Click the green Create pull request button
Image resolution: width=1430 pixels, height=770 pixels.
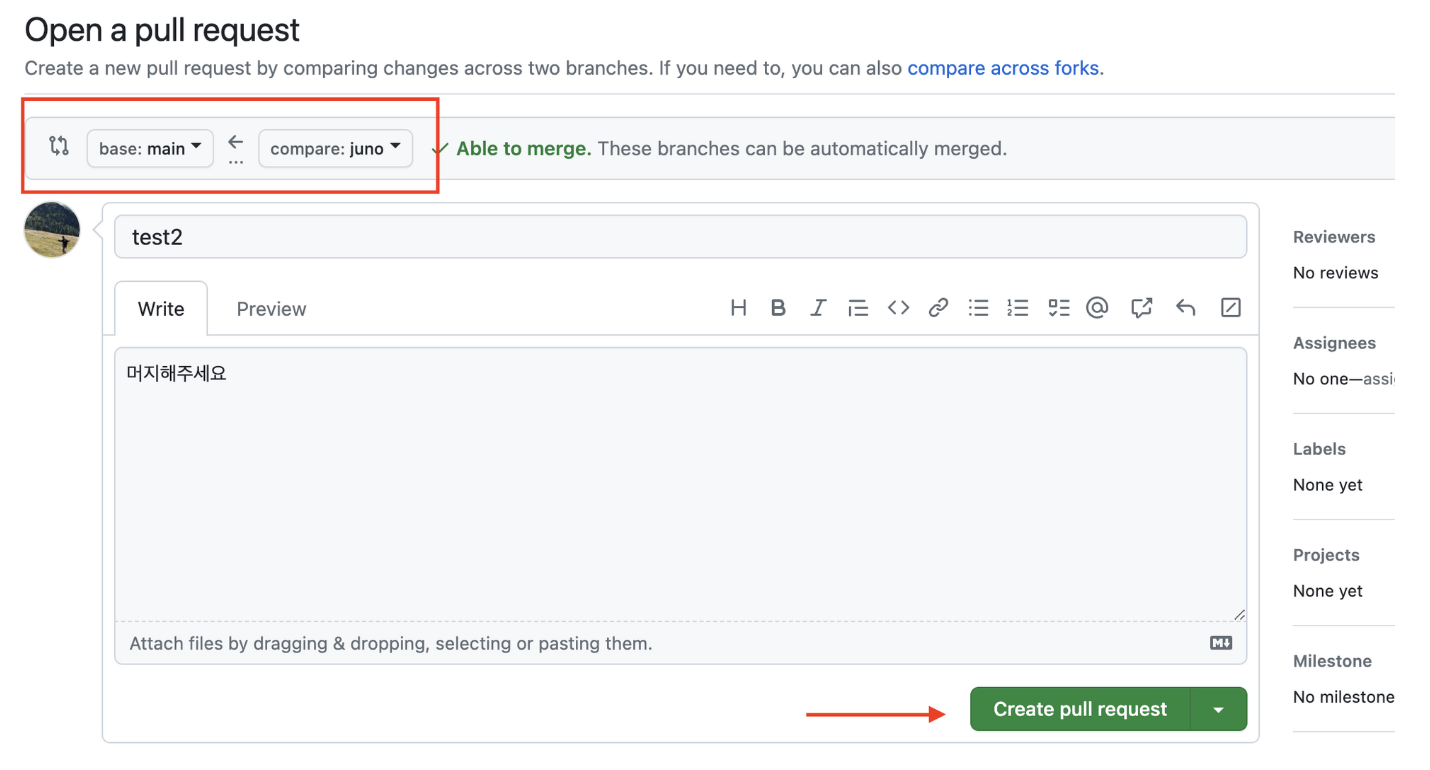tap(1080, 709)
